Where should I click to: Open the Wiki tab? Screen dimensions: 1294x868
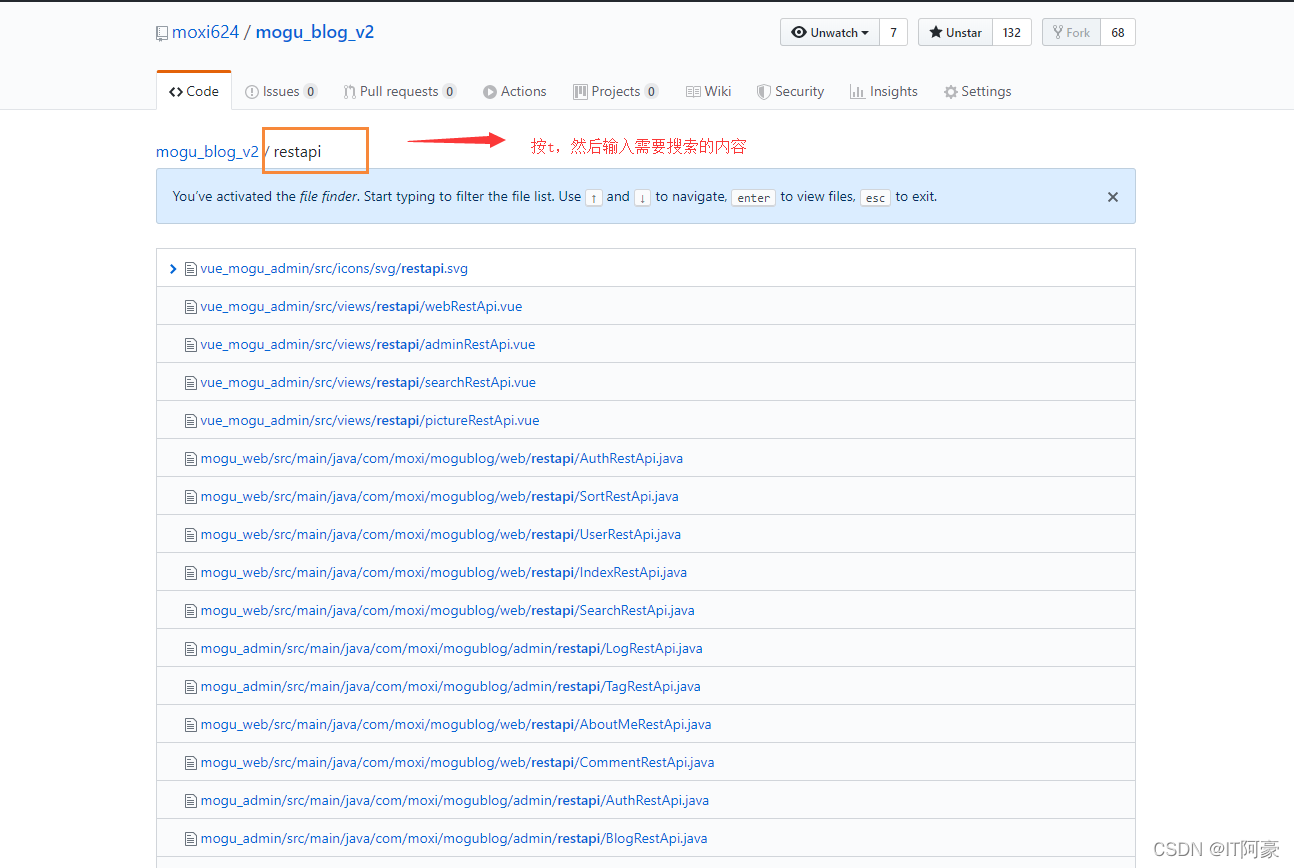point(709,91)
